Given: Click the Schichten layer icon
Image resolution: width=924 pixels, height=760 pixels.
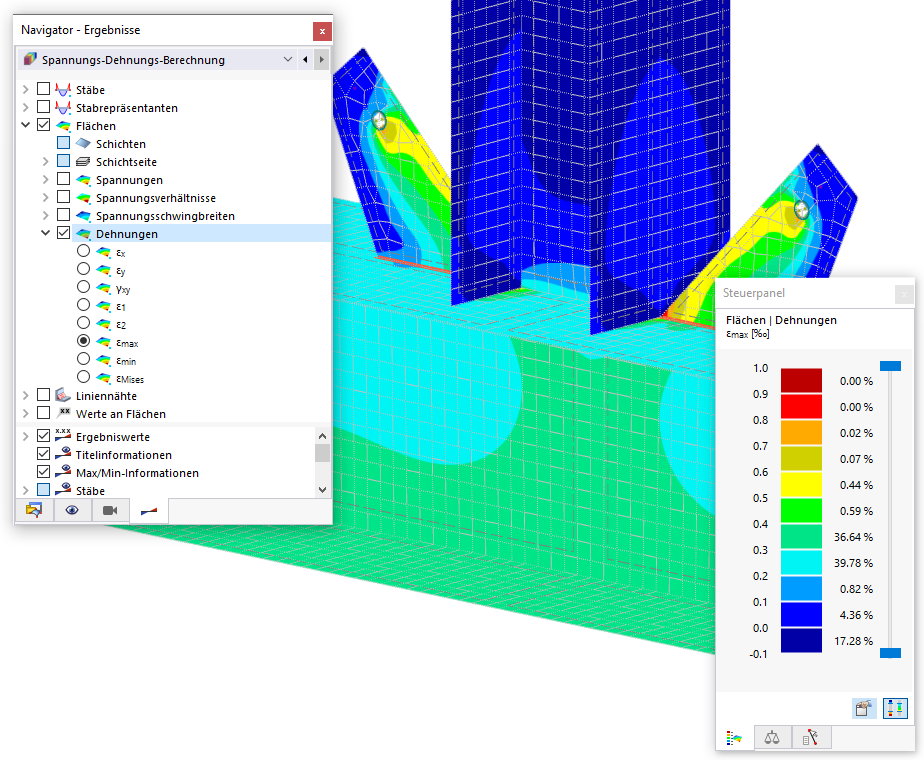Looking at the screenshot, I should 83,144.
